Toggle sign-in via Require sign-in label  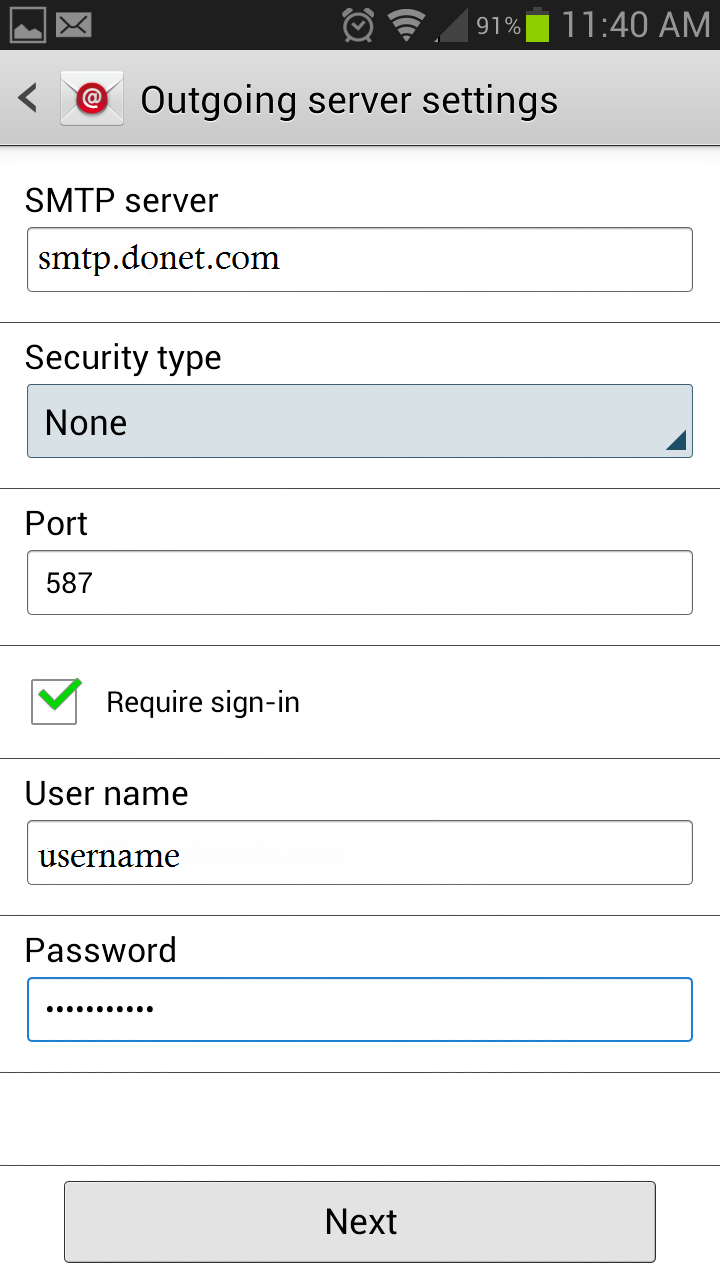(x=203, y=702)
